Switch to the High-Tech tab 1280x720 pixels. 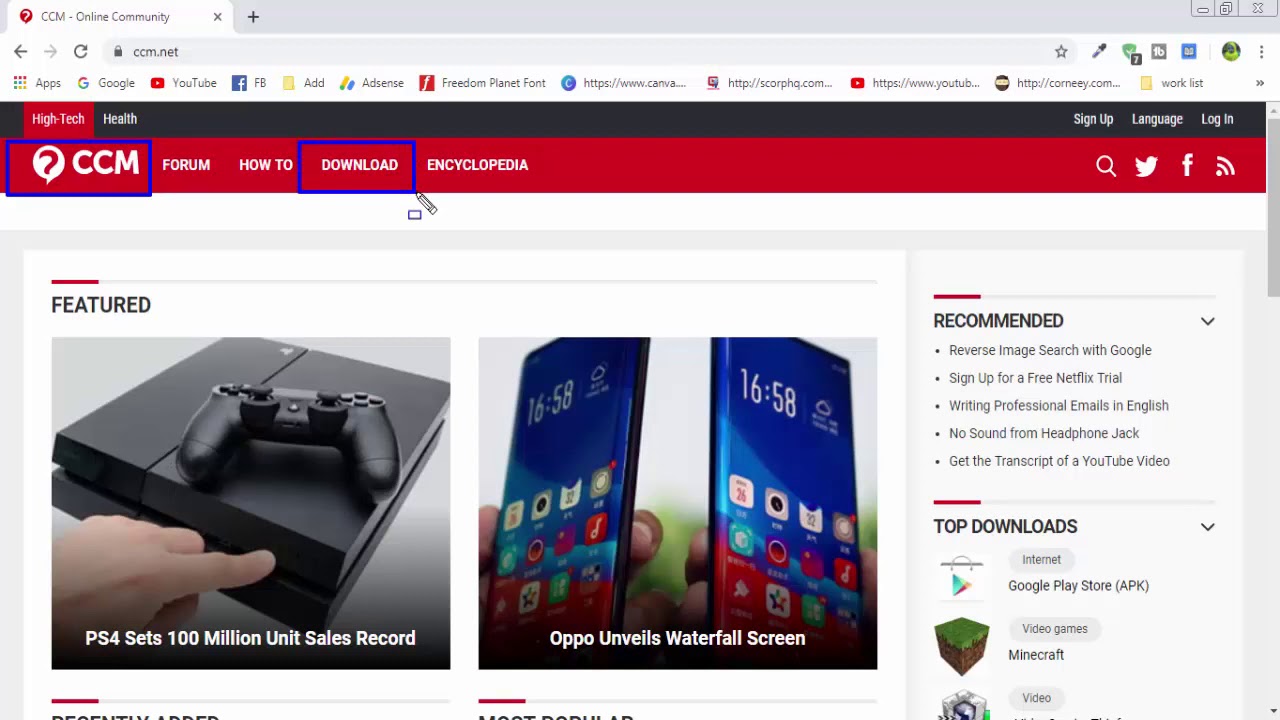58,119
